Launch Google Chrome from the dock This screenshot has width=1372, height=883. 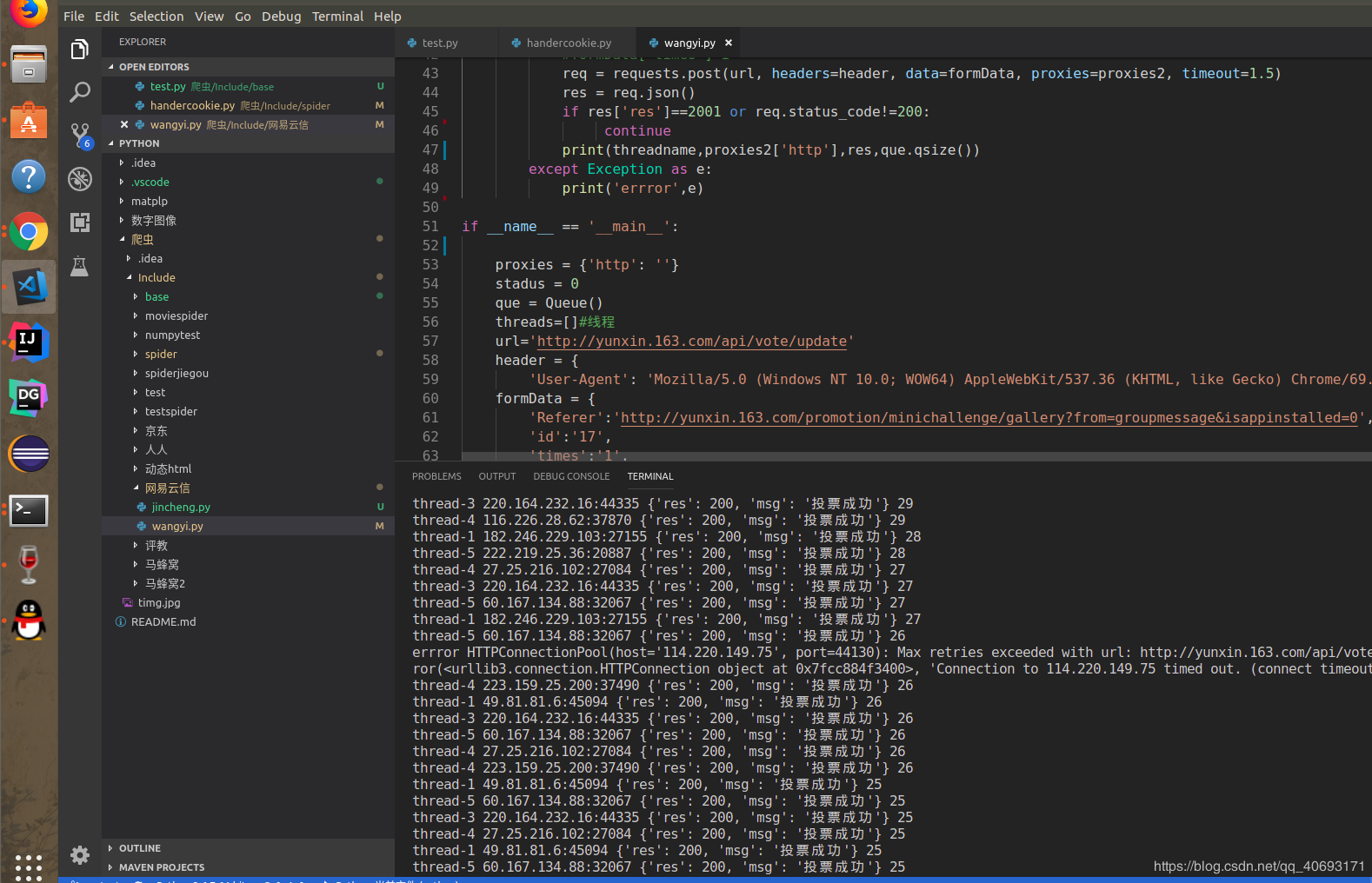[x=29, y=232]
